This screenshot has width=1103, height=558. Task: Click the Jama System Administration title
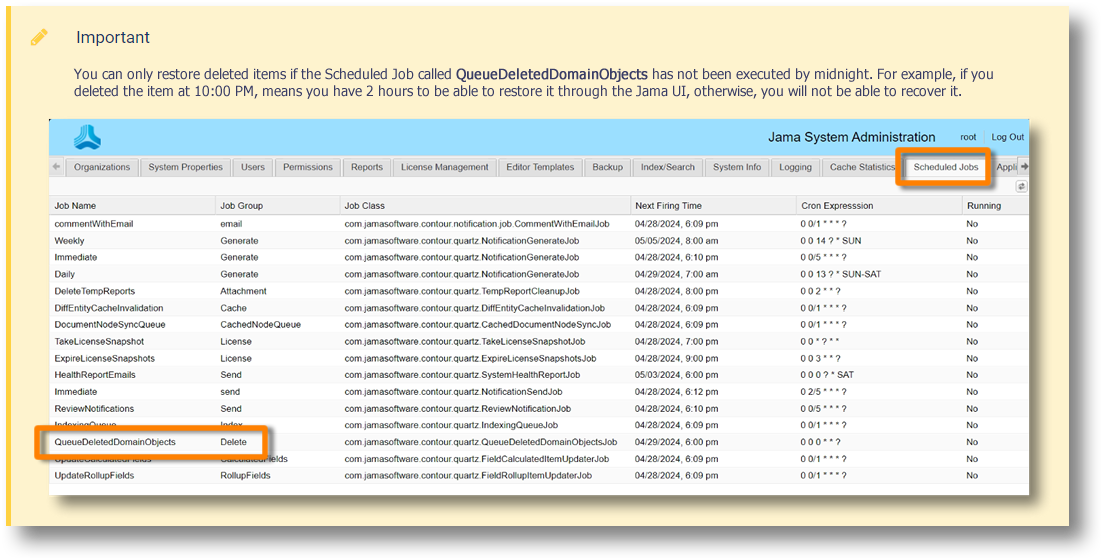[x=852, y=137]
